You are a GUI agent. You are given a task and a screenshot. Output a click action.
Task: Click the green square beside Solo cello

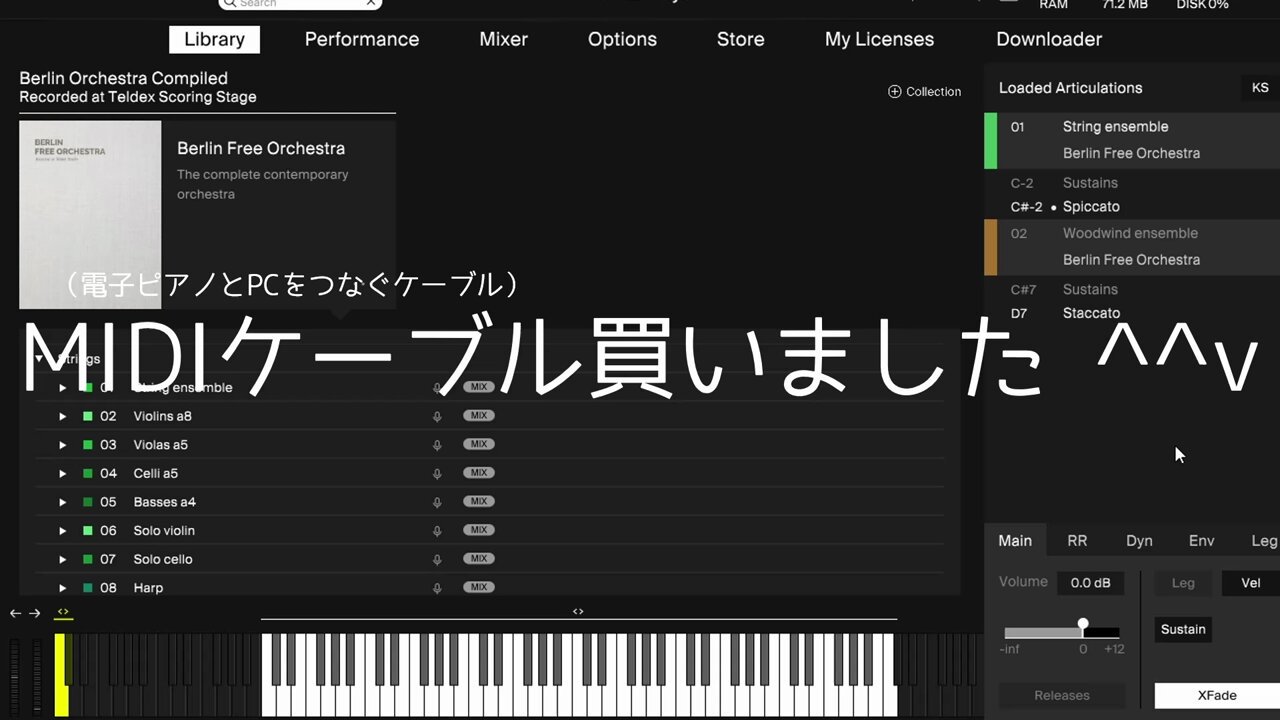(x=88, y=559)
